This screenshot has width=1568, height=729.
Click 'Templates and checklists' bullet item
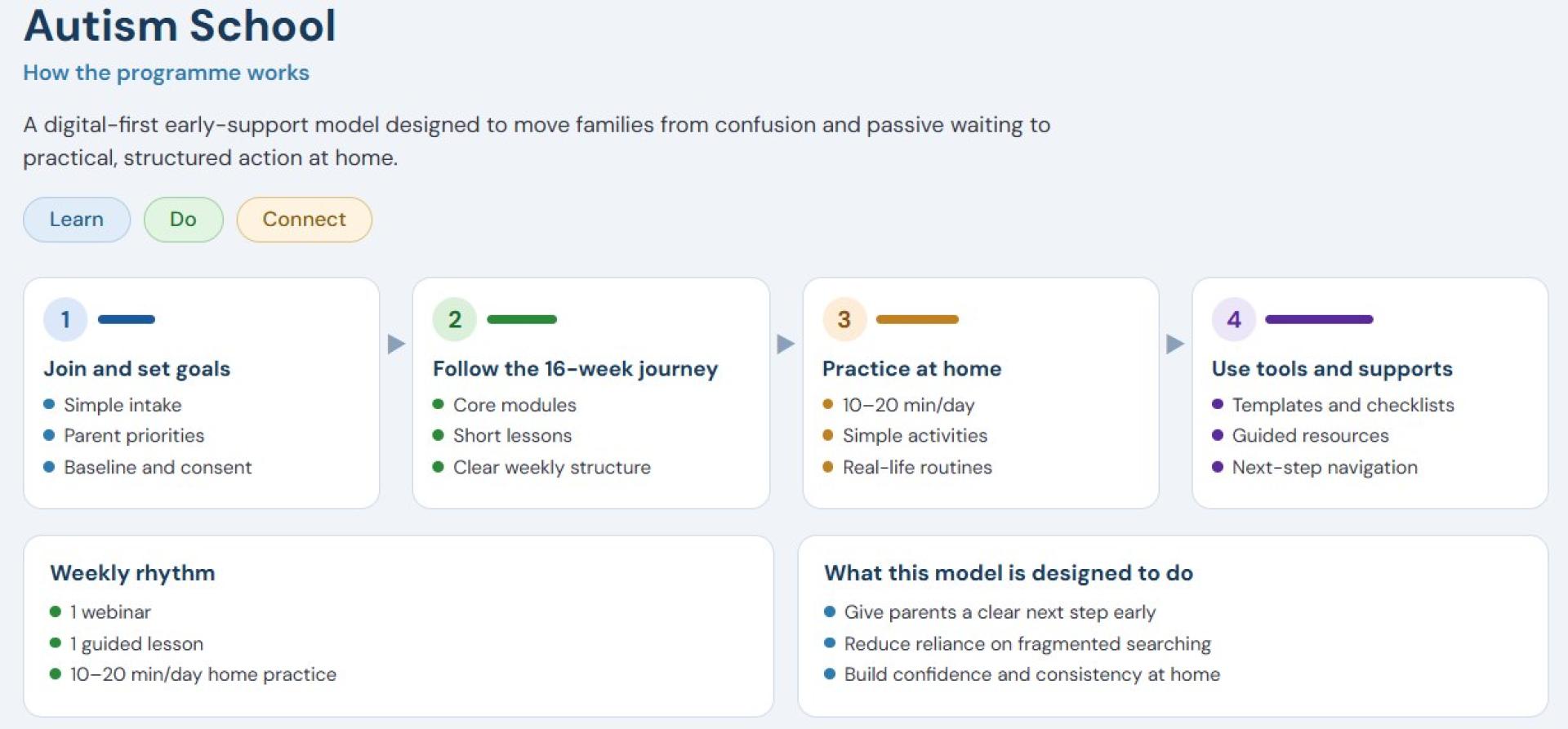(1343, 405)
